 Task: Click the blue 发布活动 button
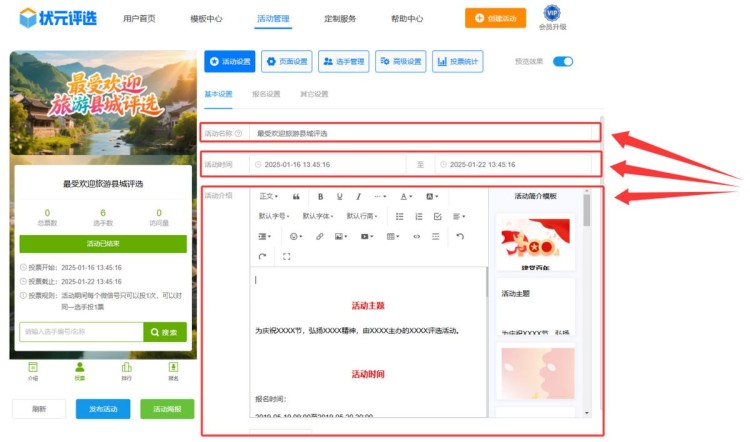point(103,409)
